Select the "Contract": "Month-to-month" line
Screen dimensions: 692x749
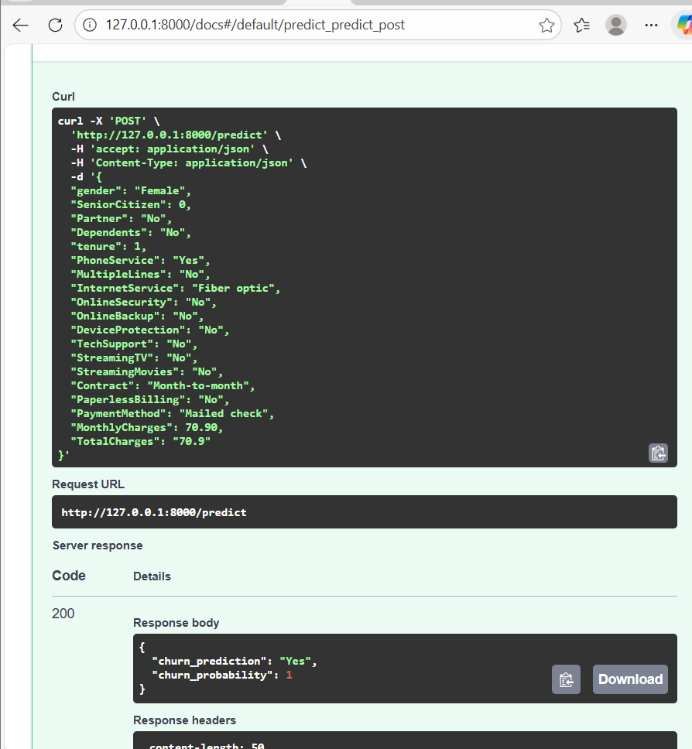point(163,385)
